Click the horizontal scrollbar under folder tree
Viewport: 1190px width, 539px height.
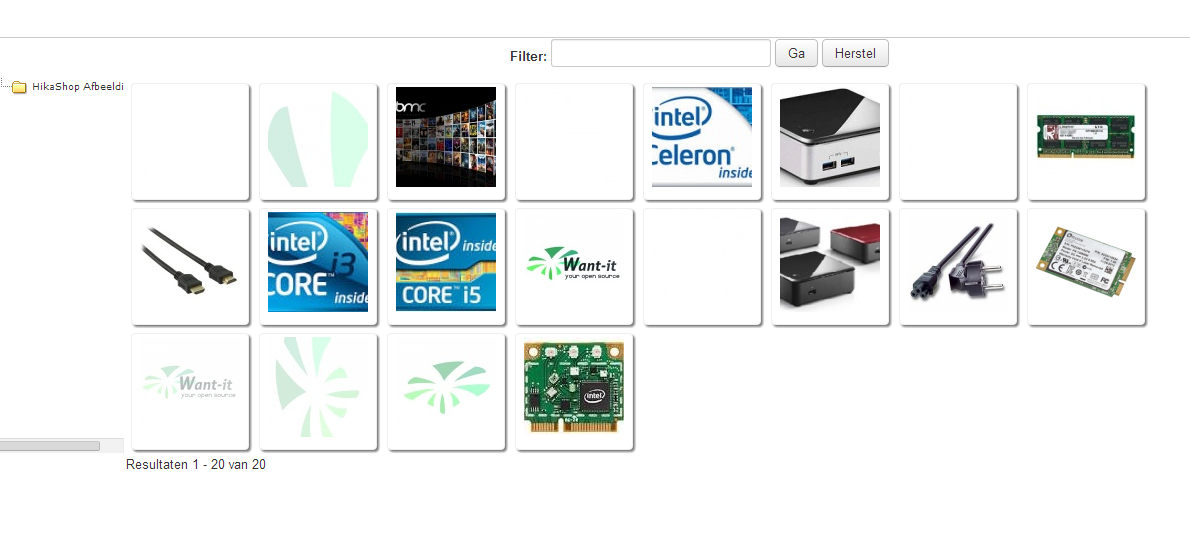click(x=50, y=446)
